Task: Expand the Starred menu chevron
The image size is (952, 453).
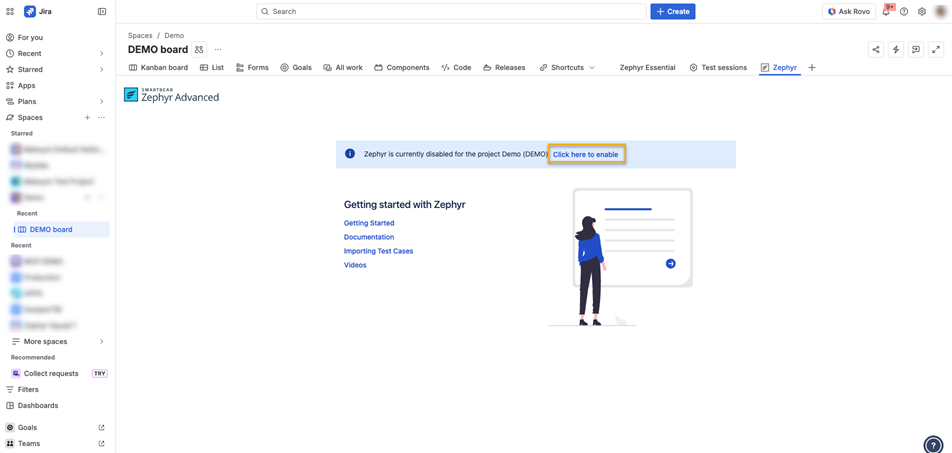Action: (101, 69)
